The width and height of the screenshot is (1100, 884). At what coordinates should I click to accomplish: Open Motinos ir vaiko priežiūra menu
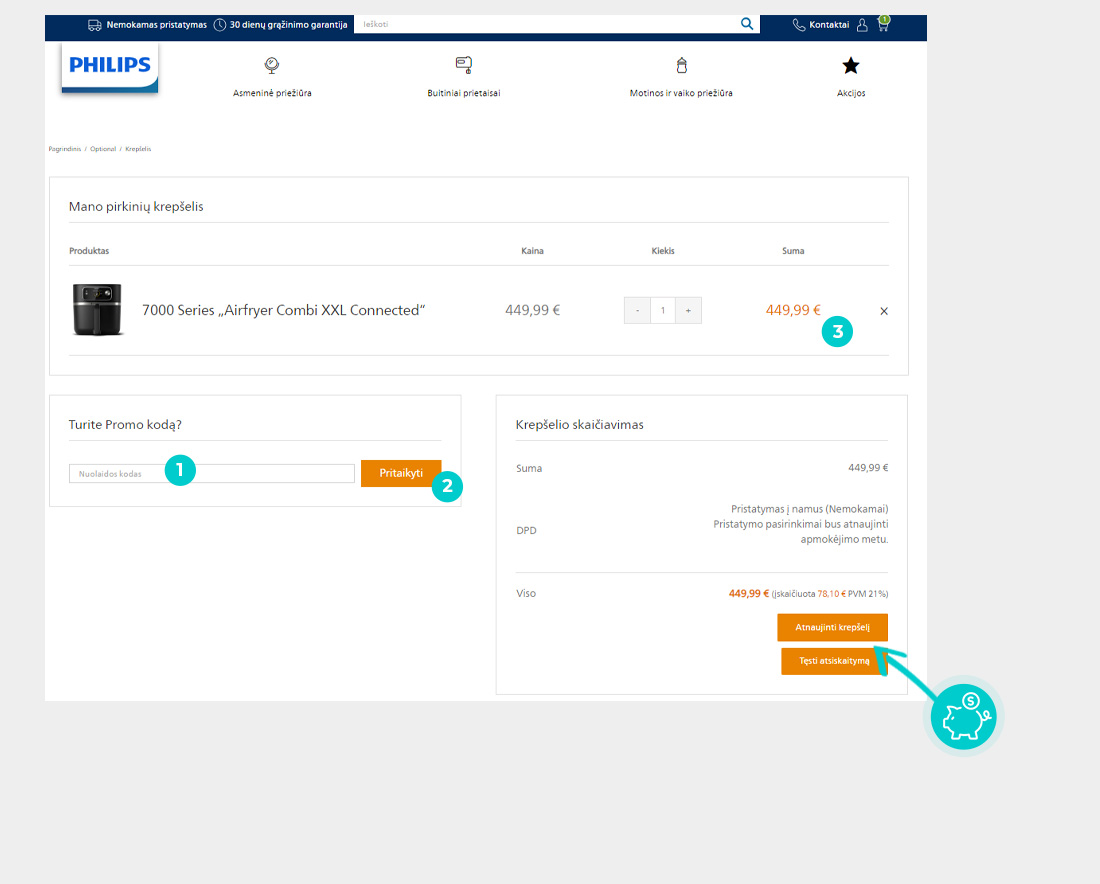681,93
